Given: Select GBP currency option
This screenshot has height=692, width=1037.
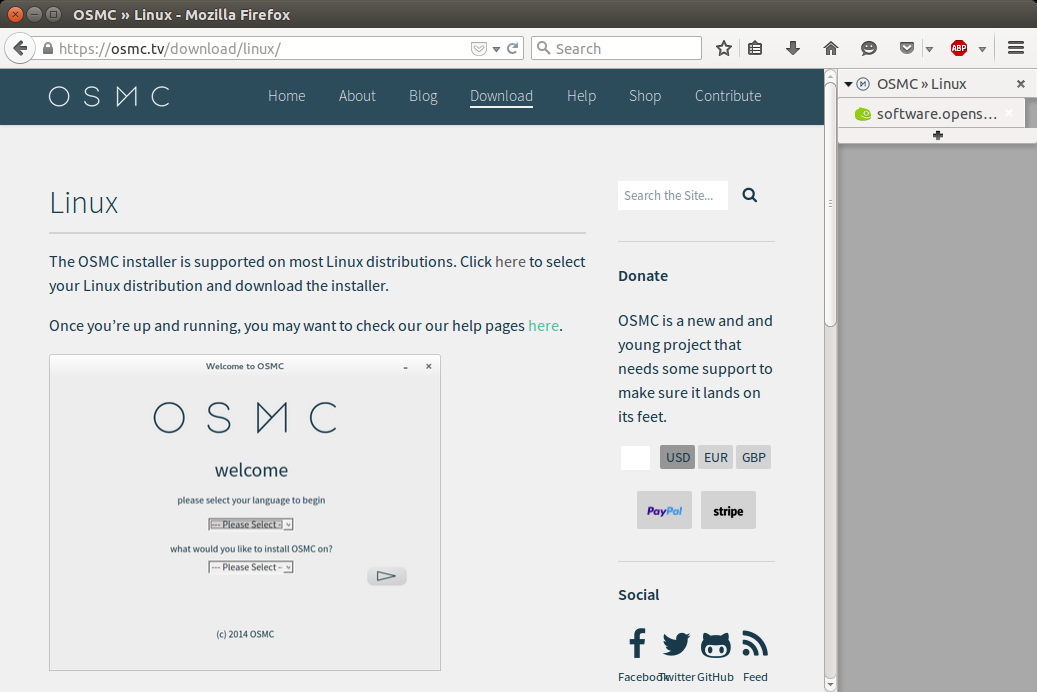Looking at the screenshot, I should click(x=754, y=458).
